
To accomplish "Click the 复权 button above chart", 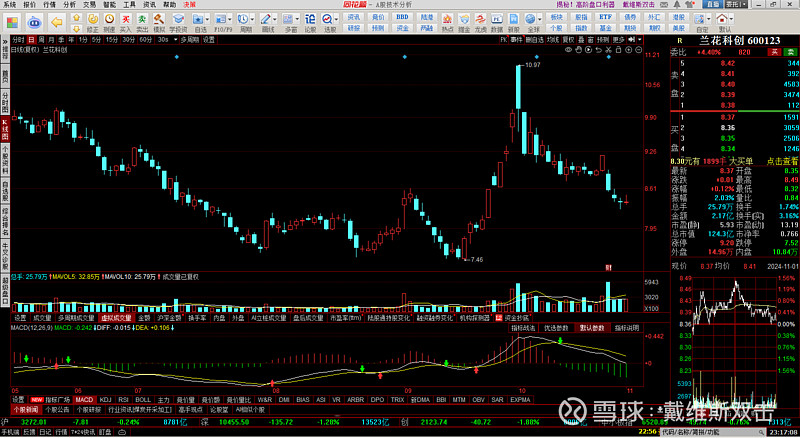I will [568, 40].
